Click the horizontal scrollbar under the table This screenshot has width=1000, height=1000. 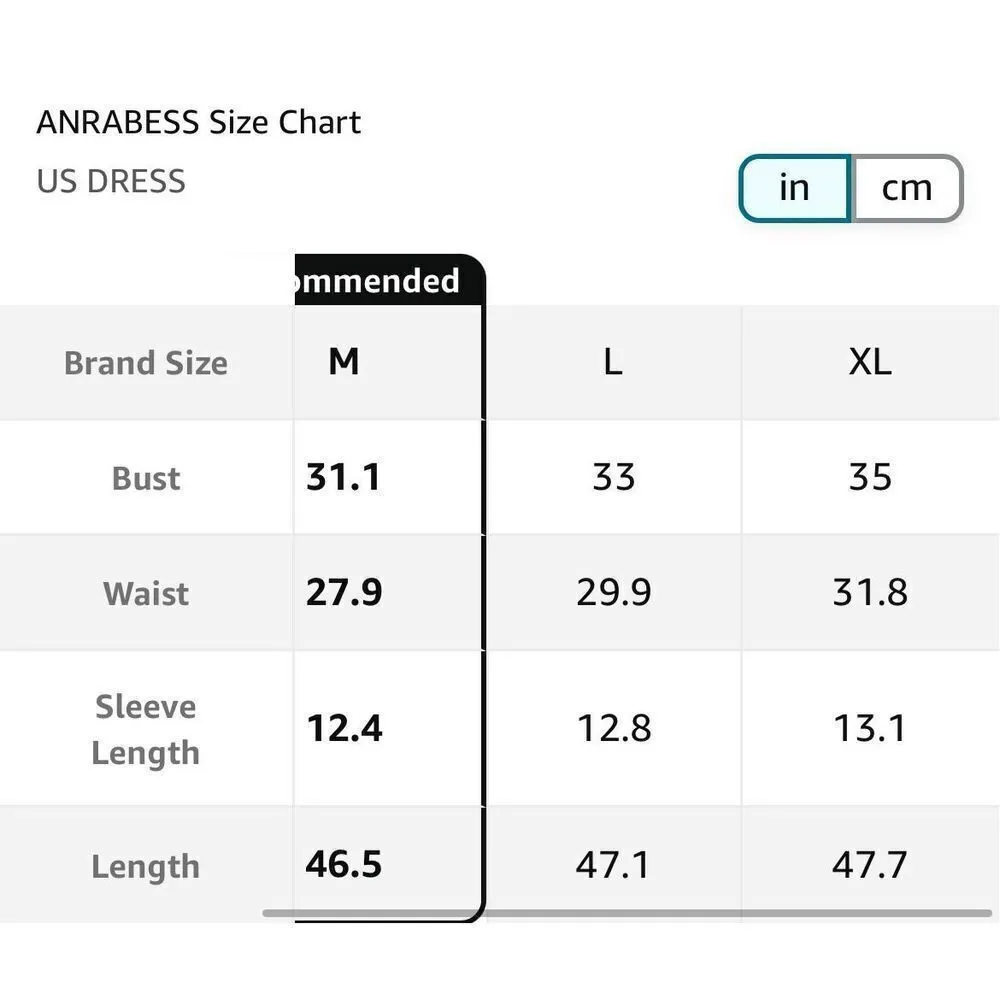click(626, 912)
